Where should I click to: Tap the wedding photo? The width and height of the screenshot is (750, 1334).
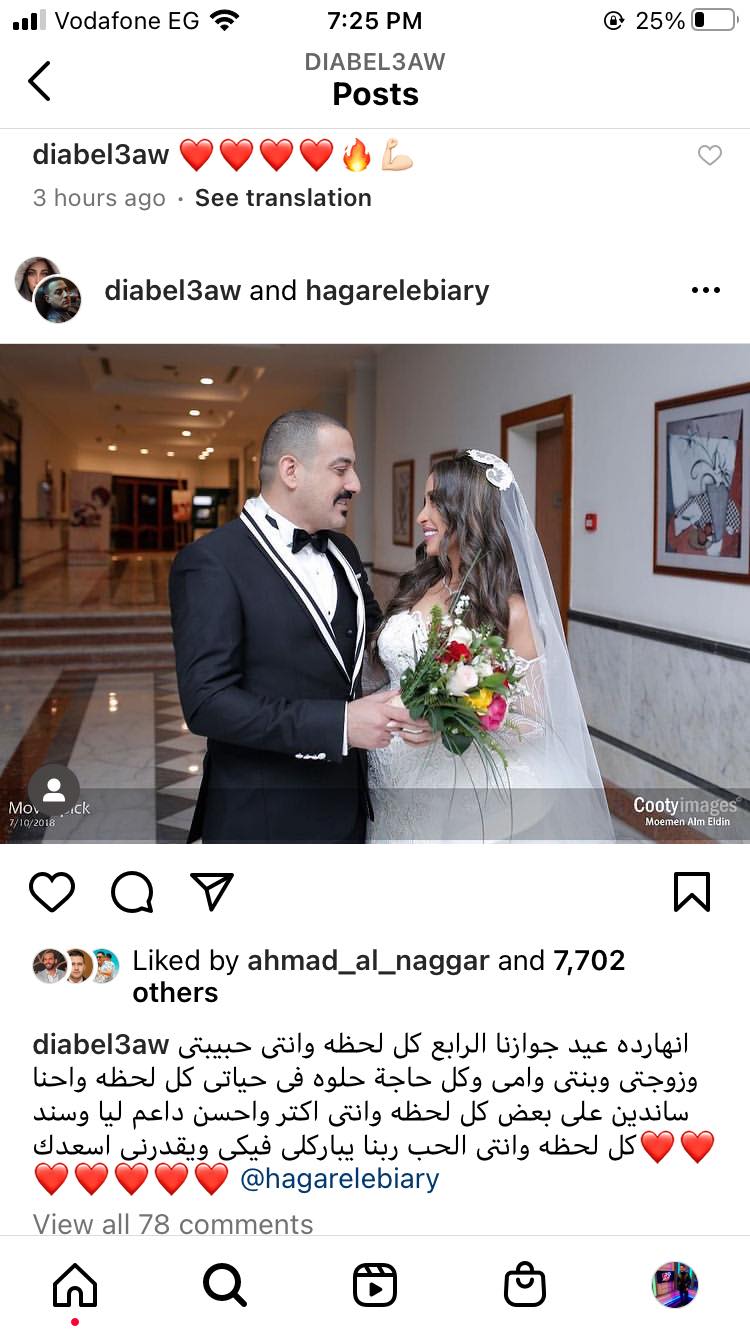(x=375, y=593)
